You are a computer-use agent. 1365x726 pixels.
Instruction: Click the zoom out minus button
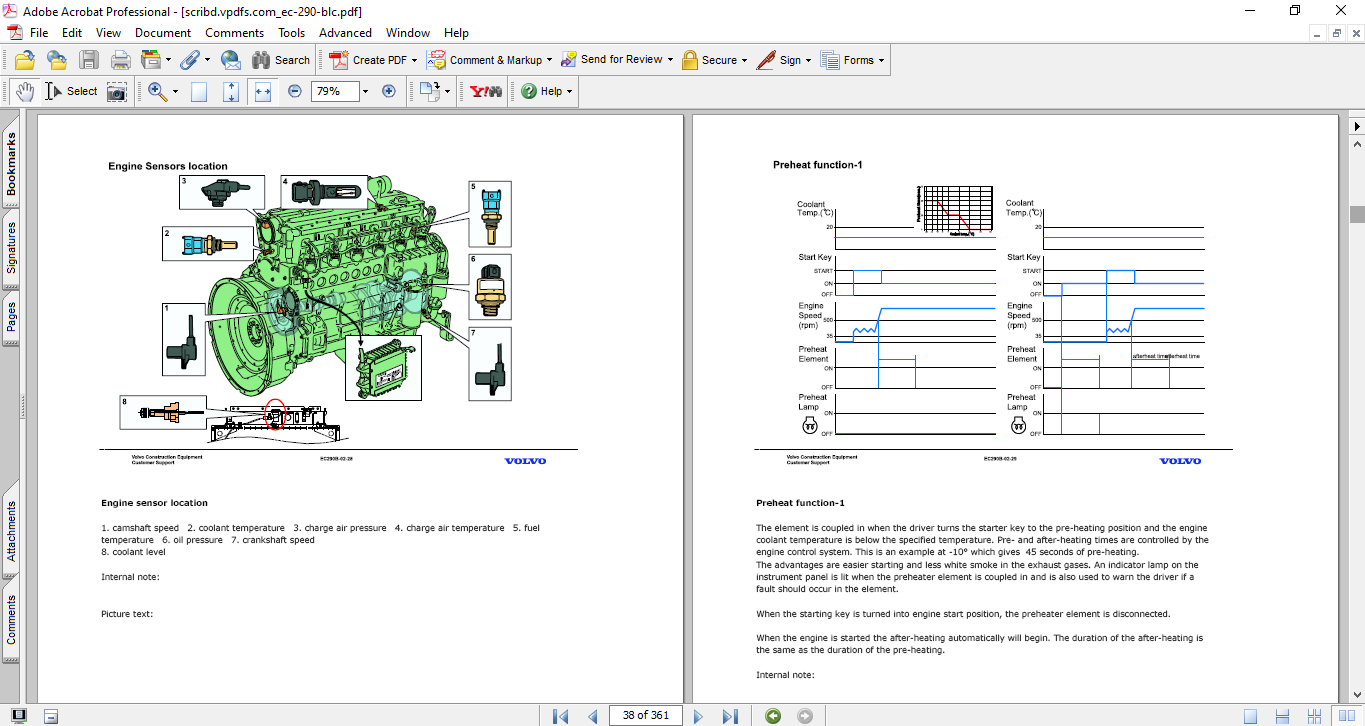tap(295, 91)
